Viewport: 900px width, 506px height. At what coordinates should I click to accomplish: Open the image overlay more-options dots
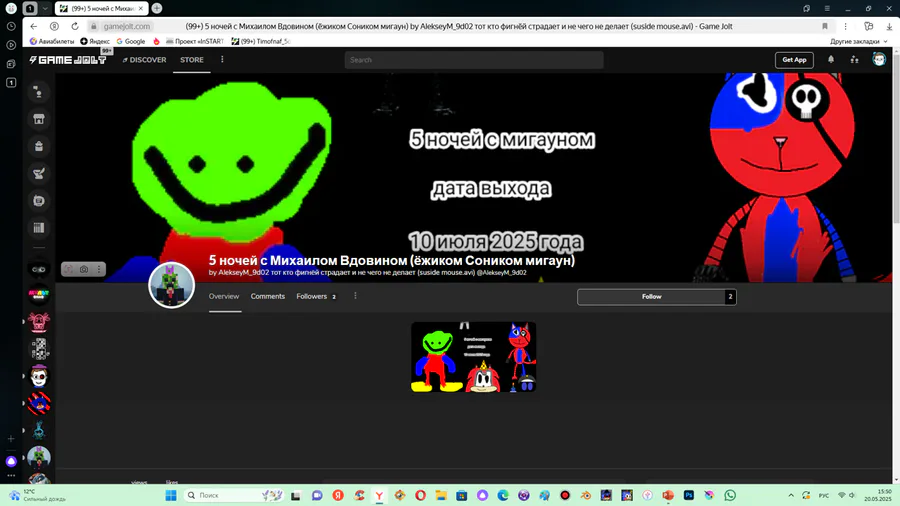(99, 269)
